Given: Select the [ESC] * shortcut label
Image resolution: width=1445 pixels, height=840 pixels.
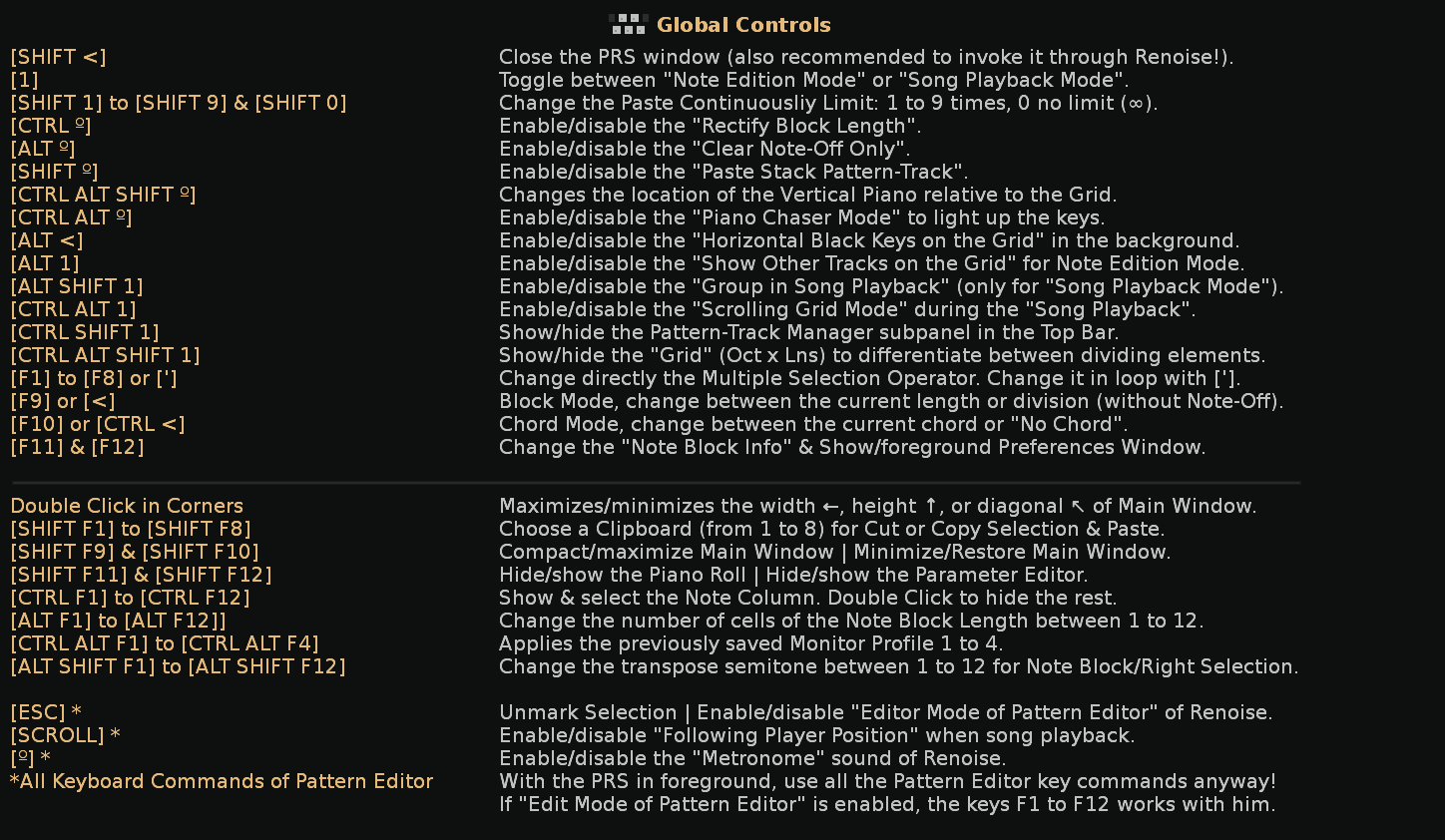Looking at the screenshot, I should [46, 712].
